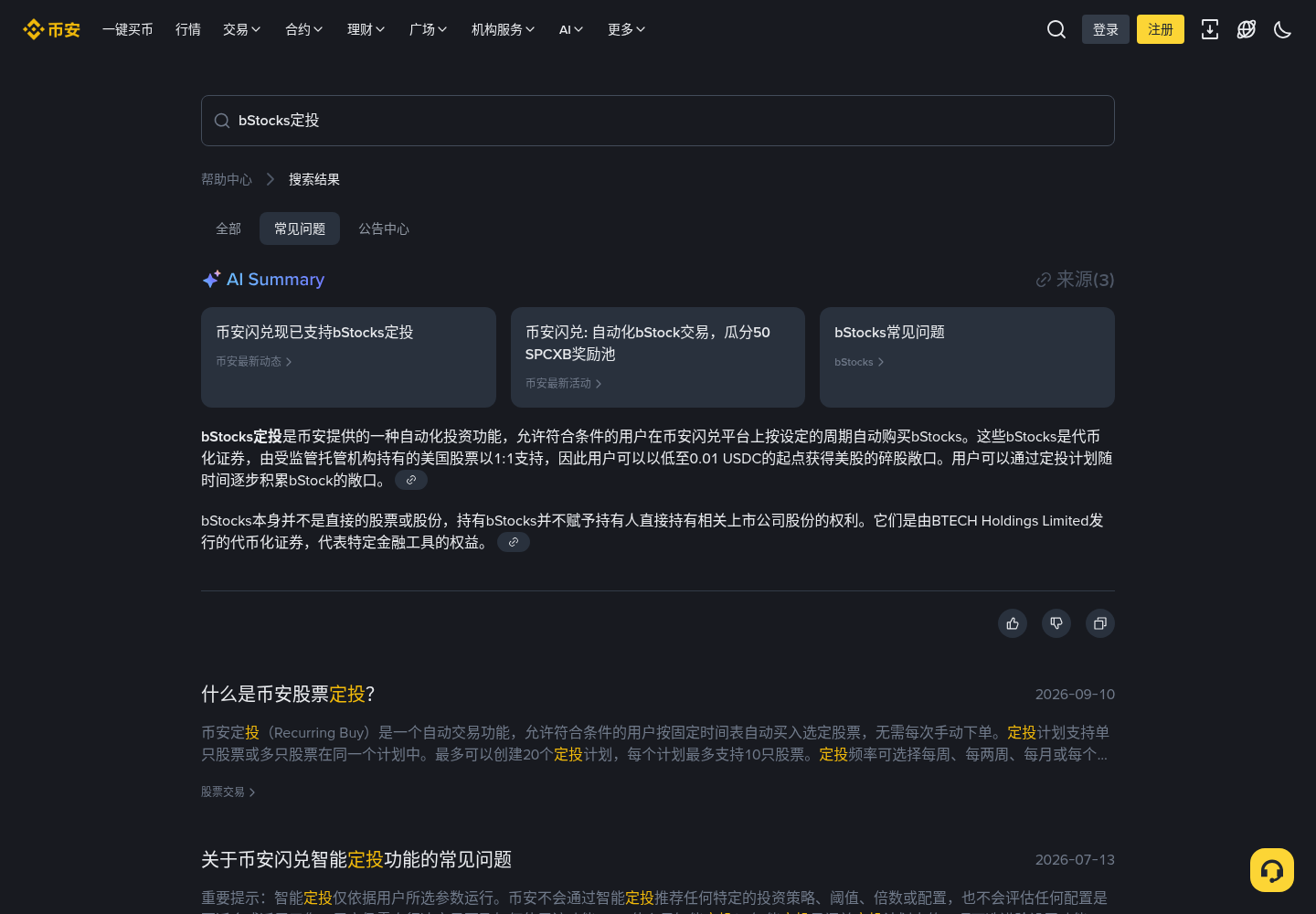The width and height of the screenshot is (1316, 914).
Task: Select the 常见问题 tab
Action: coord(300,228)
